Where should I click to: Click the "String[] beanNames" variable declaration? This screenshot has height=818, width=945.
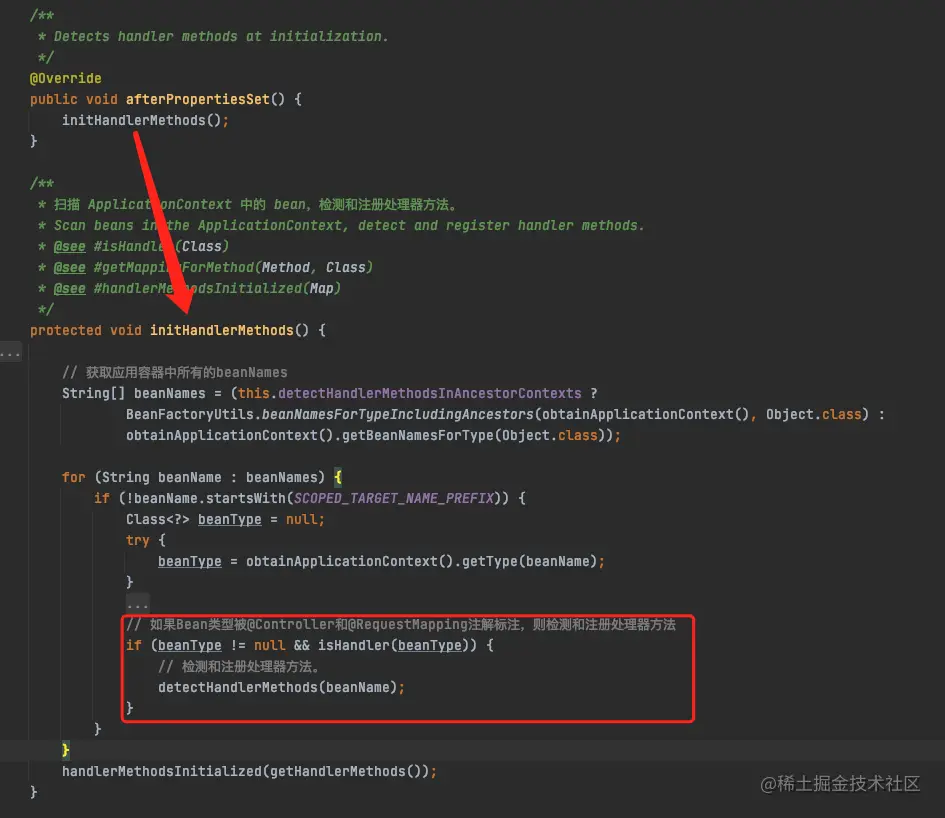134,393
